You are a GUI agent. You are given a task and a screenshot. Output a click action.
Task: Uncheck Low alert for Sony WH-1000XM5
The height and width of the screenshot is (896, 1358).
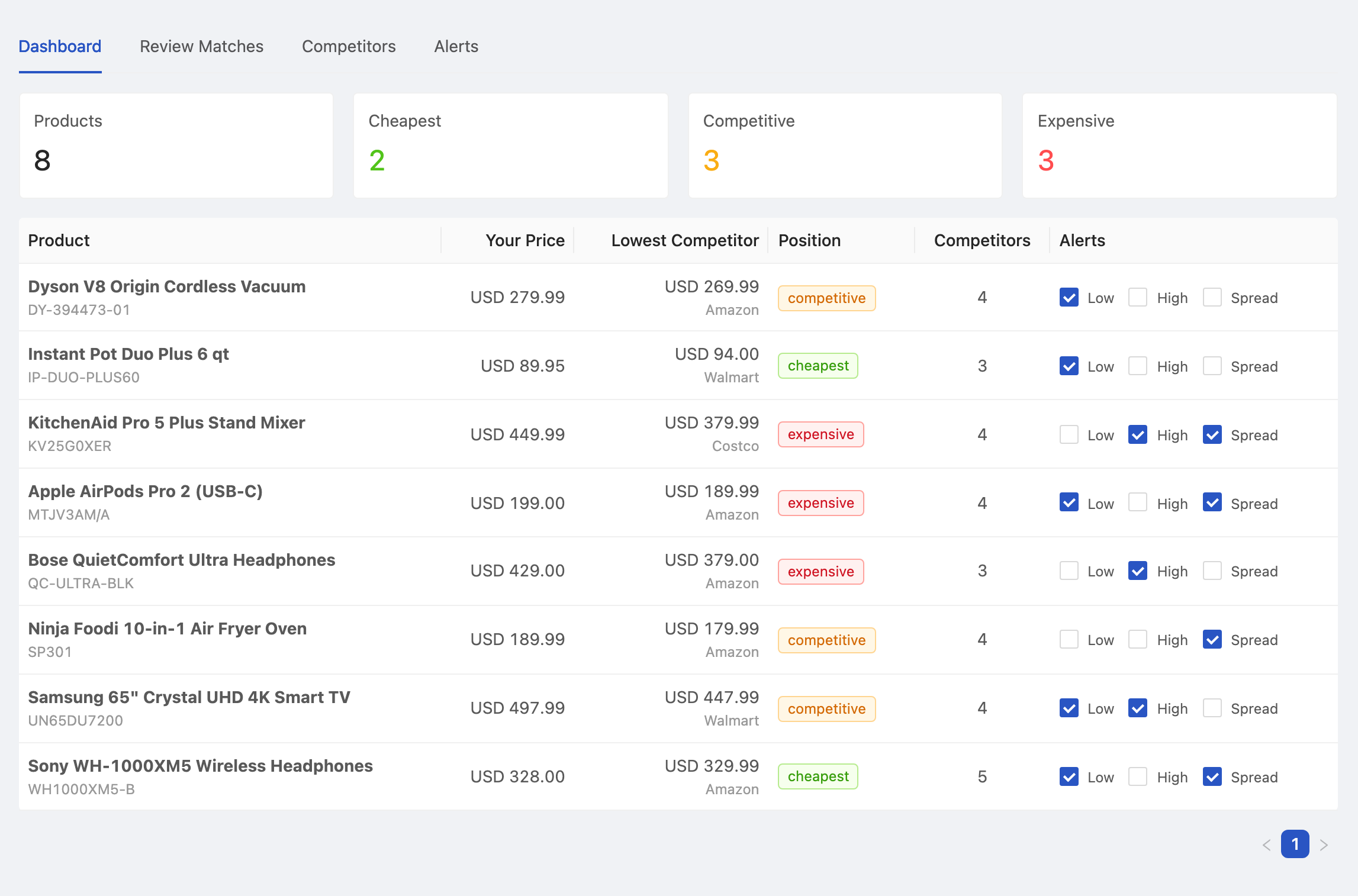pos(1069,776)
